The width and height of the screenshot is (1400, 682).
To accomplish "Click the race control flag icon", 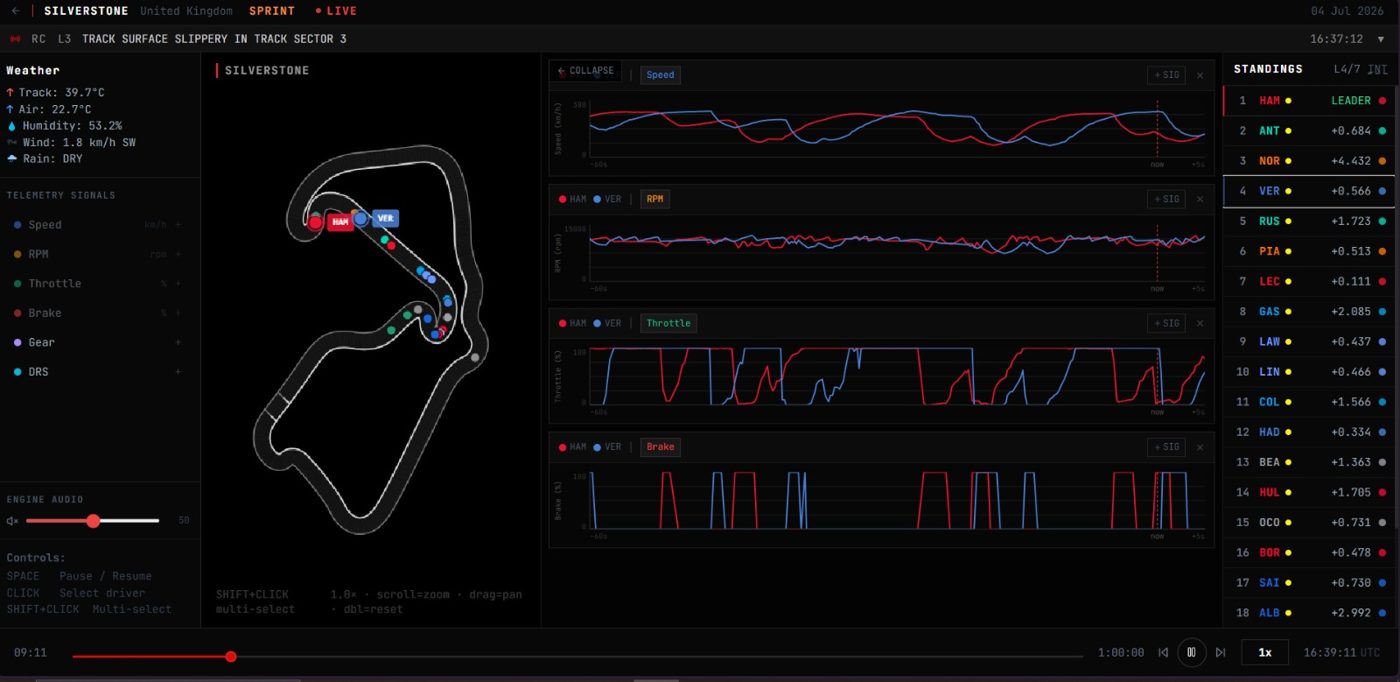I will point(15,39).
